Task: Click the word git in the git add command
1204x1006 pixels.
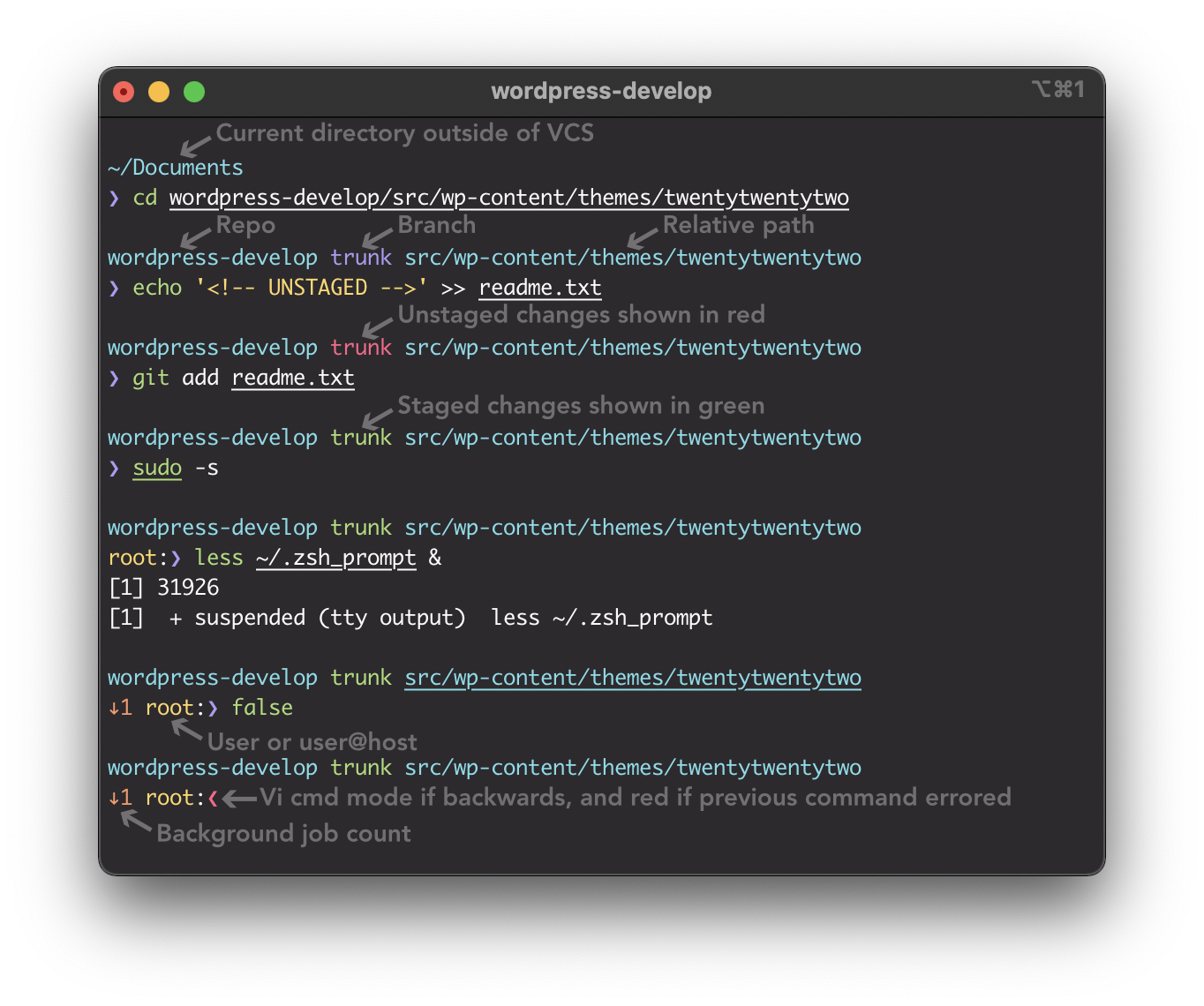Action: point(151,378)
